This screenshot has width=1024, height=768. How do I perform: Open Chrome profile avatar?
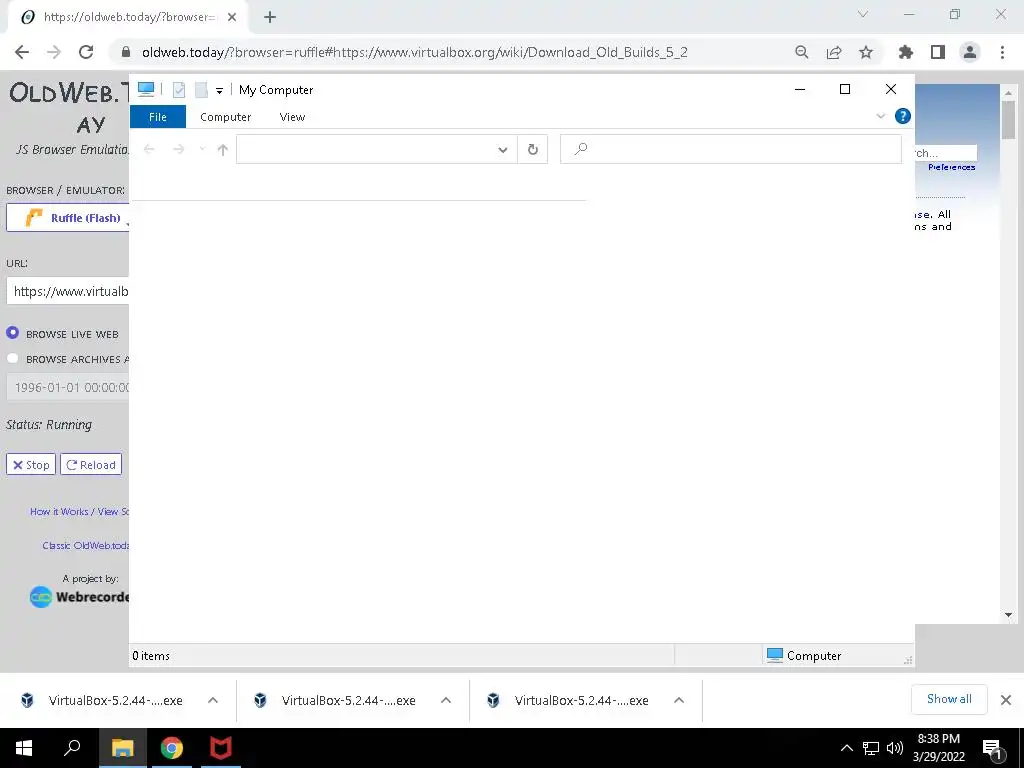point(970,52)
